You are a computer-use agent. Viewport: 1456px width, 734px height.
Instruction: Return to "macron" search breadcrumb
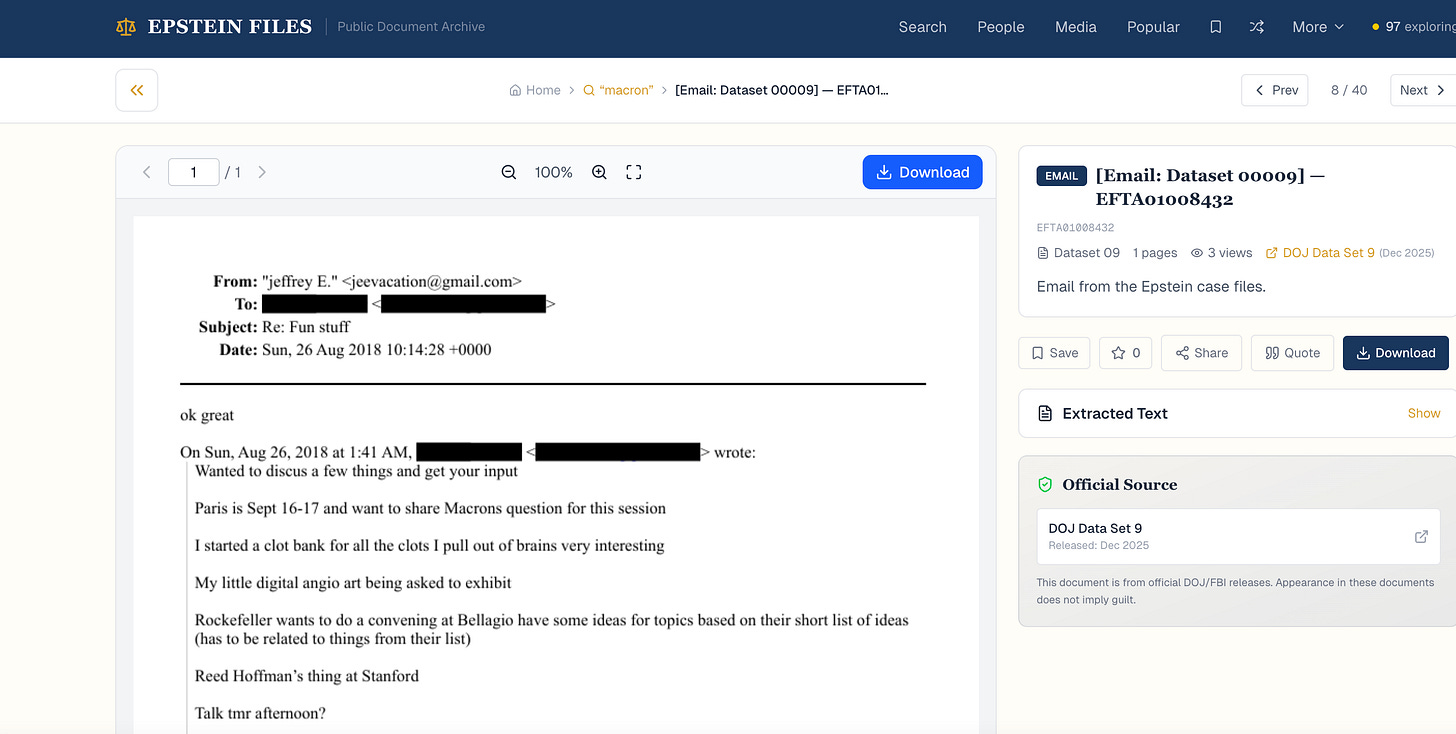coord(618,90)
